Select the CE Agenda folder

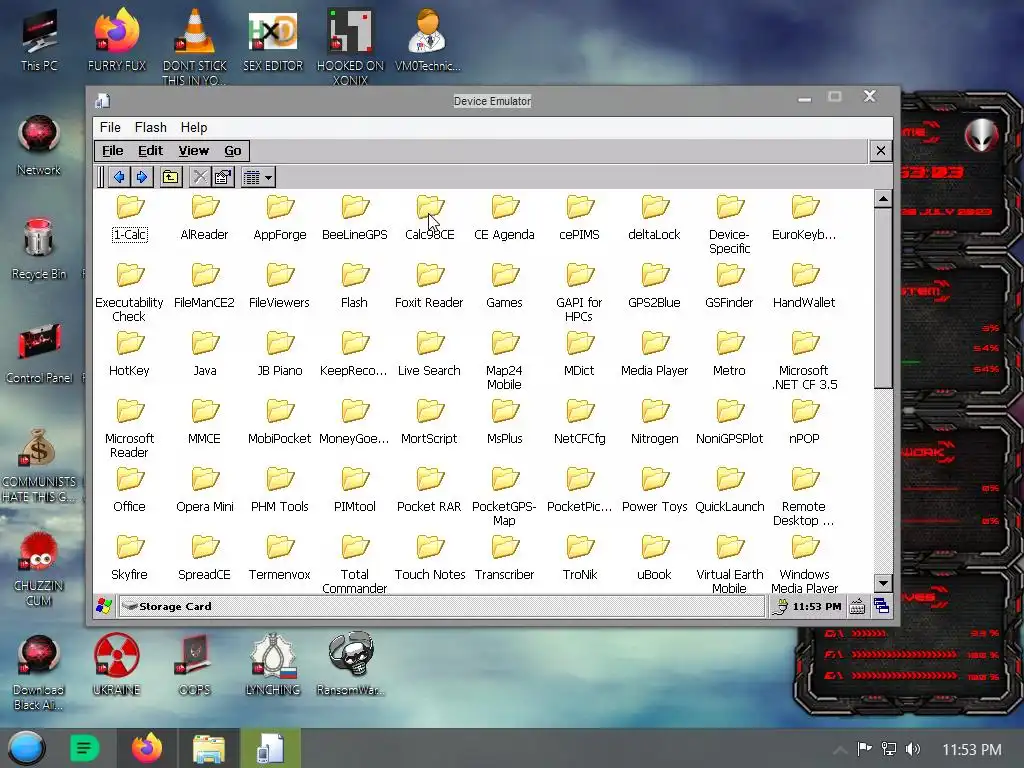coord(504,219)
